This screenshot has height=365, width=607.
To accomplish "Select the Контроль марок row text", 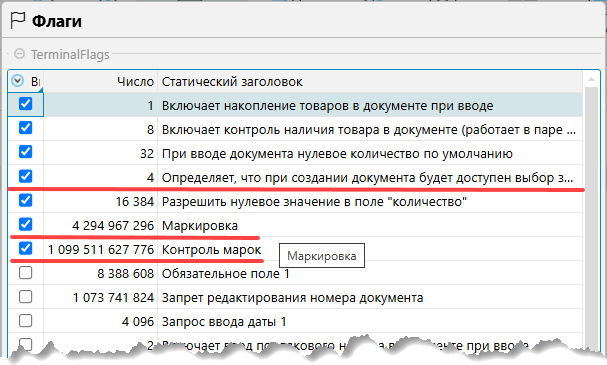I will [x=211, y=250].
